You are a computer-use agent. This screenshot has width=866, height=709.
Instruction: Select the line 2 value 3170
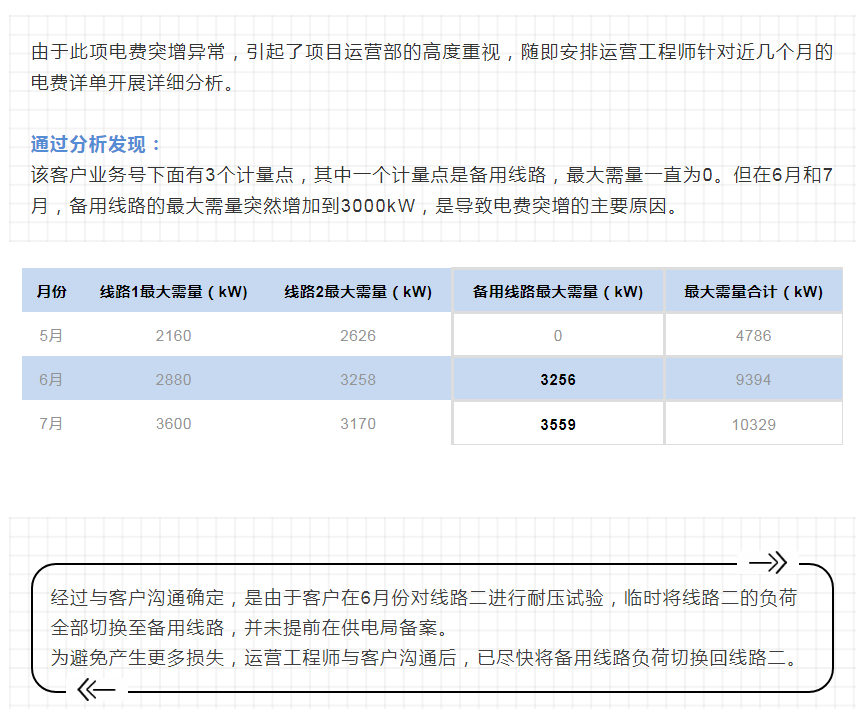coord(358,424)
